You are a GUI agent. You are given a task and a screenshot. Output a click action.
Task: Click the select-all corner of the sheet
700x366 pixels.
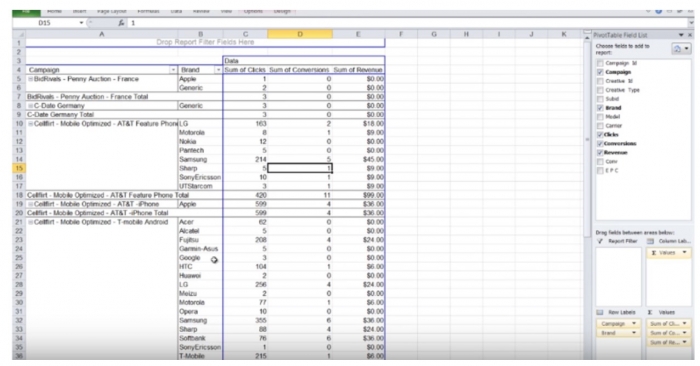coord(19,34)
